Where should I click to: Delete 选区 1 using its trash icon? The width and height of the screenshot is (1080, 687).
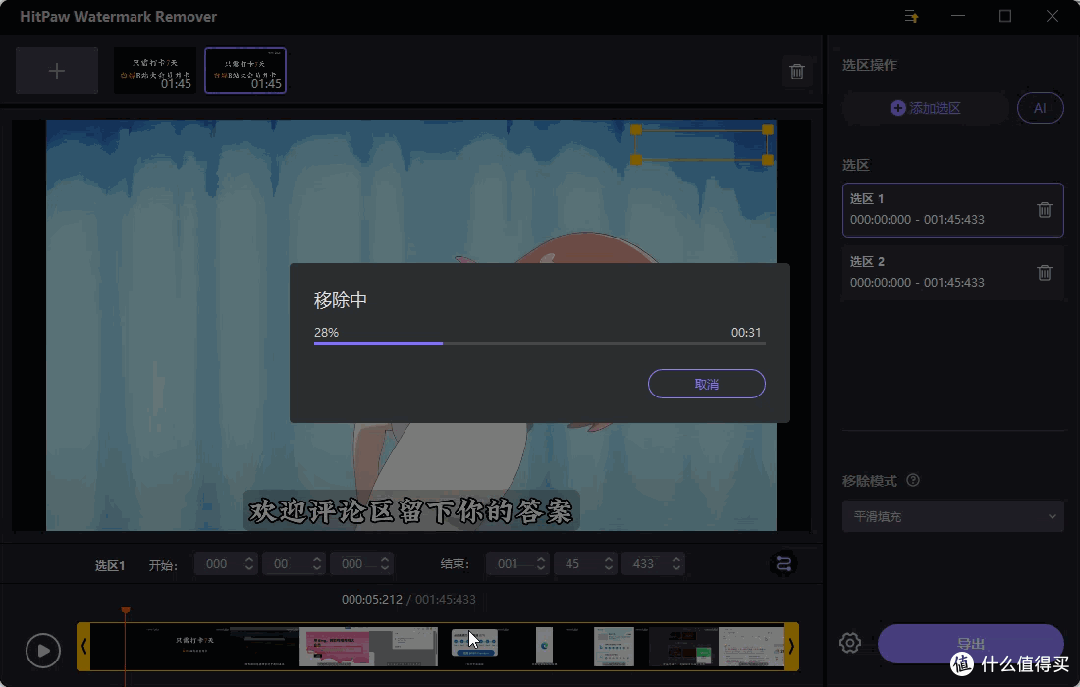1045,209
